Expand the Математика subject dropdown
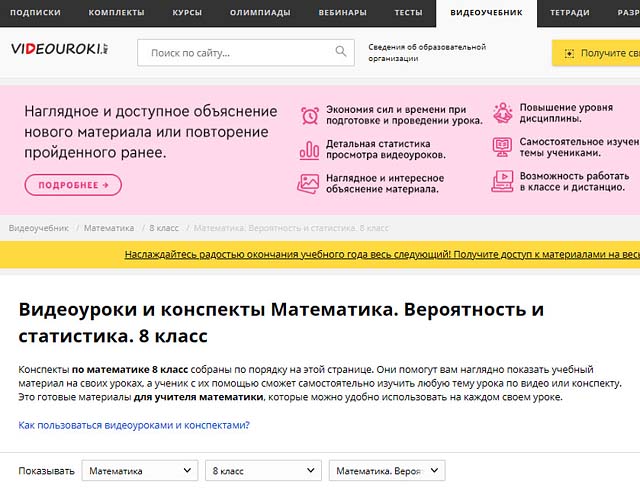 click(x=140, y=470)
